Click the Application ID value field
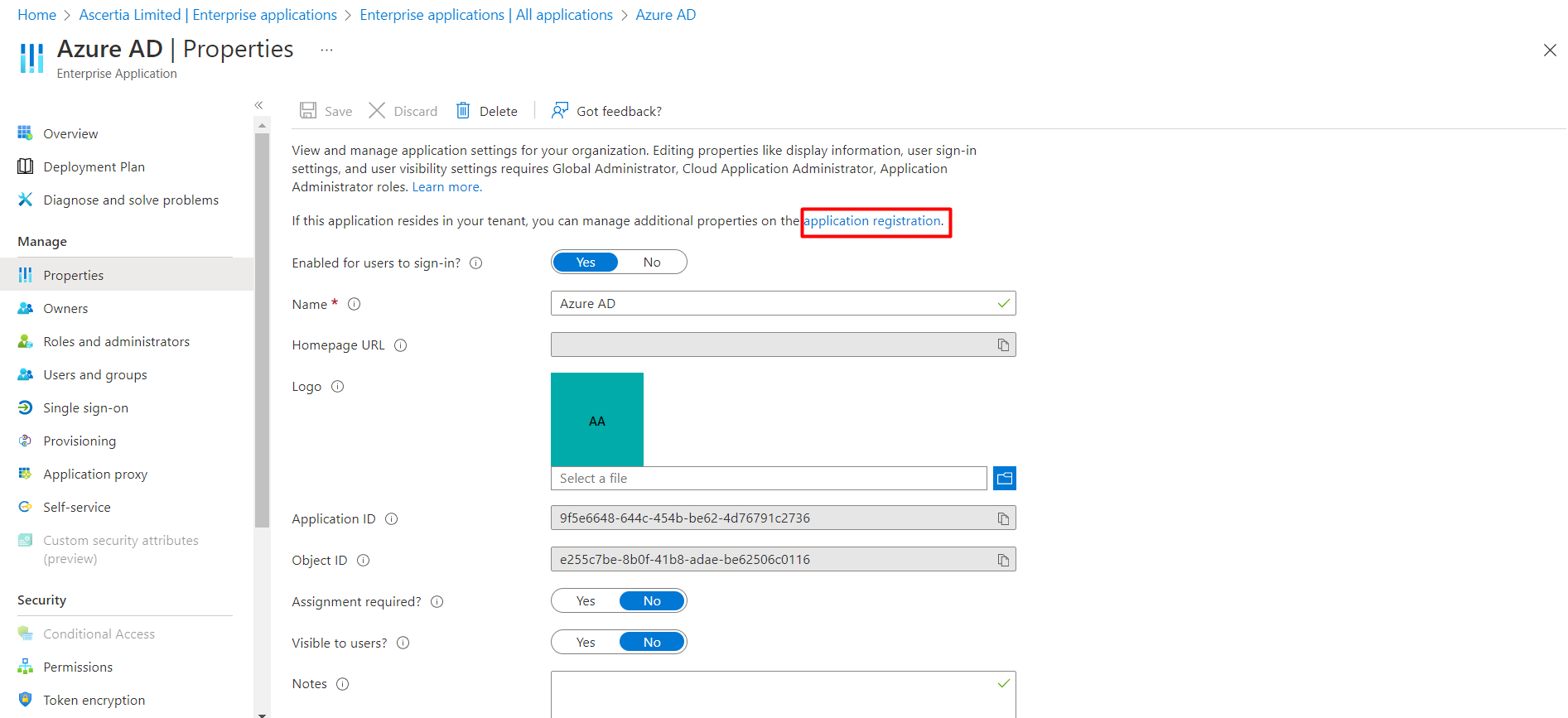Viewport: 1568px width, 718px height. (783, 518)
